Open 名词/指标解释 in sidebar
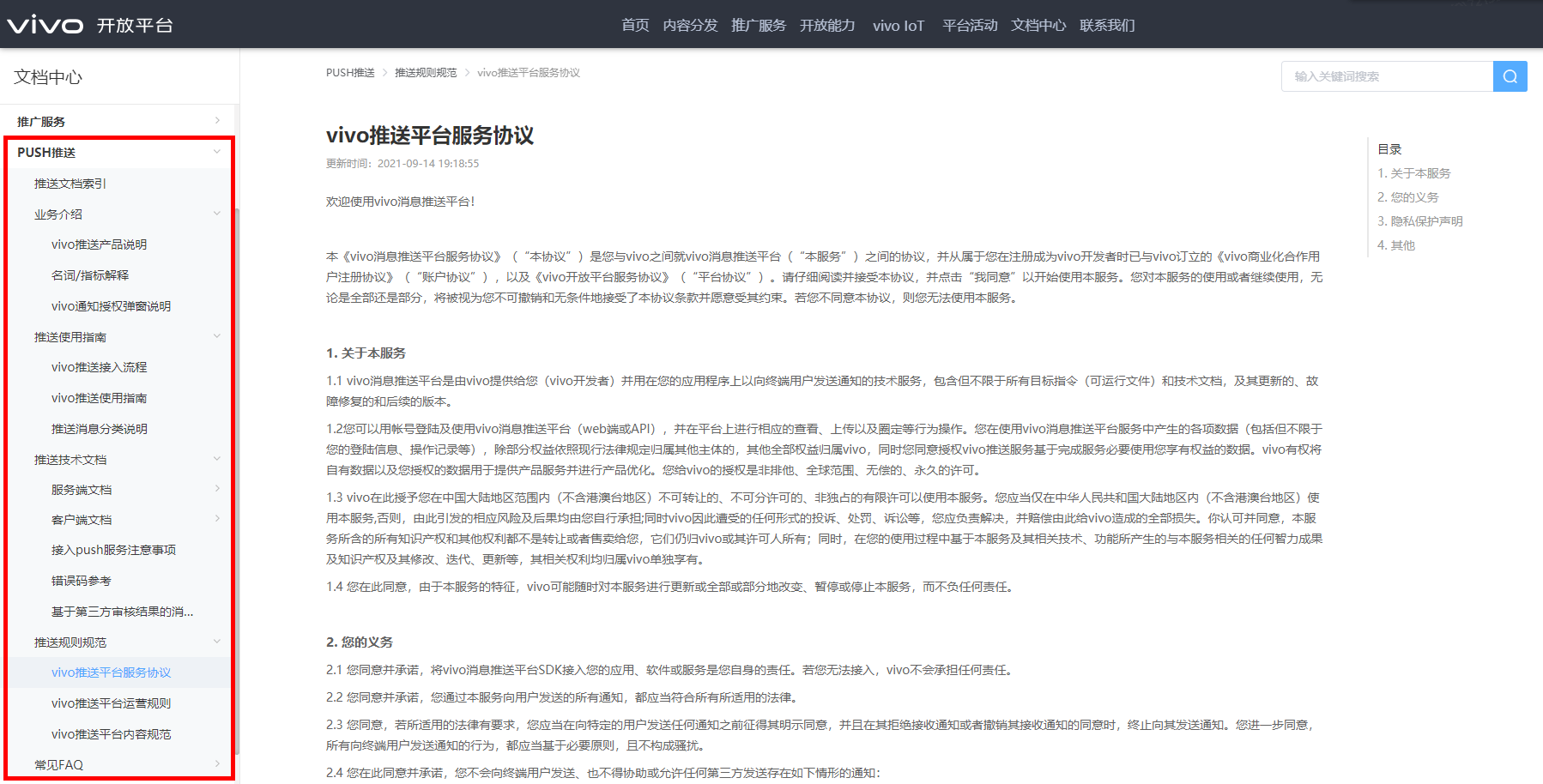 (x=90, y=275)
